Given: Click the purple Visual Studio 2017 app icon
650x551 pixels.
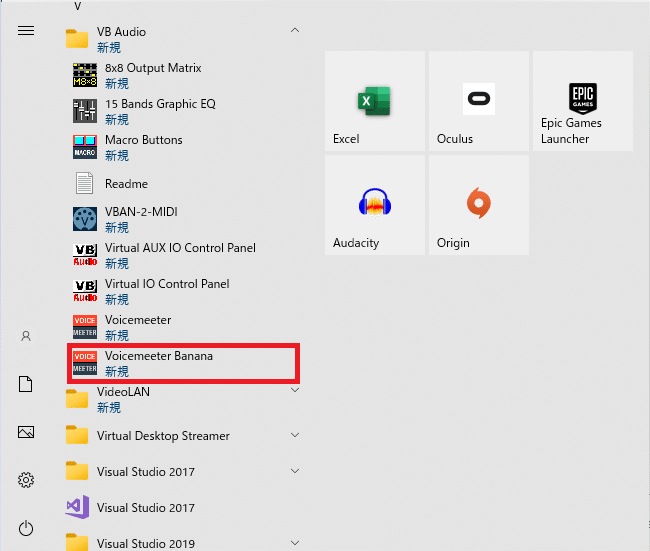Looking at the screenshot, I should [78, 507].
